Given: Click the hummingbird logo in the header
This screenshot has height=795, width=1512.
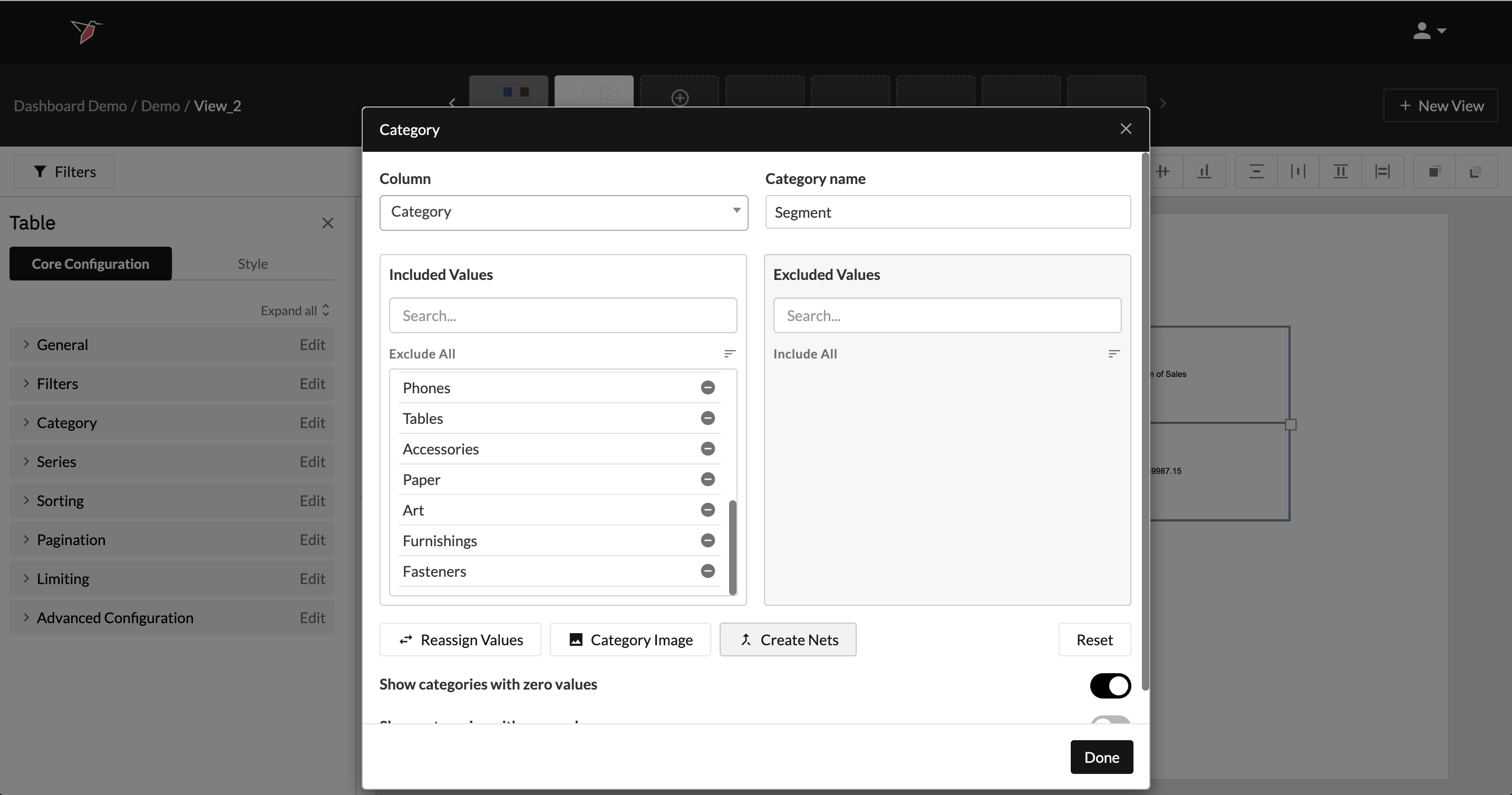Looking at the screenshot, I should click(x=86, y=31).
